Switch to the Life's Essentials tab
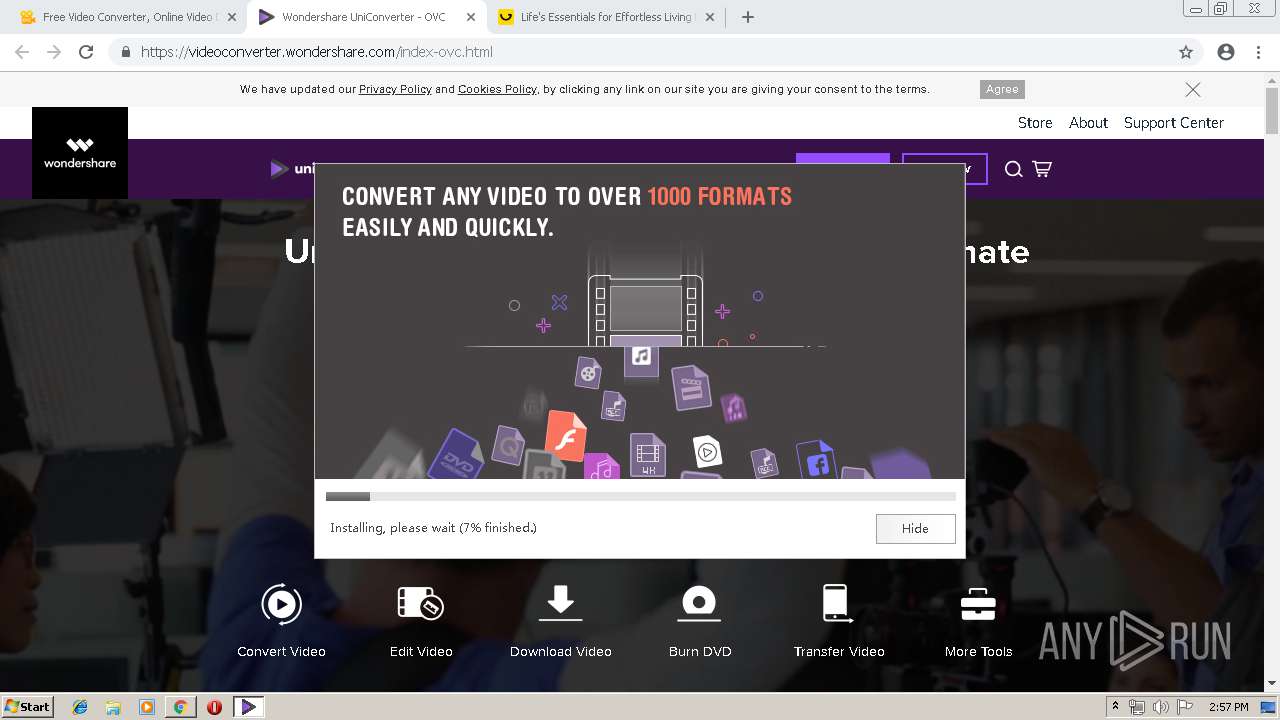The width and height of the screenshot is (1280, 720). pos(605,17)
